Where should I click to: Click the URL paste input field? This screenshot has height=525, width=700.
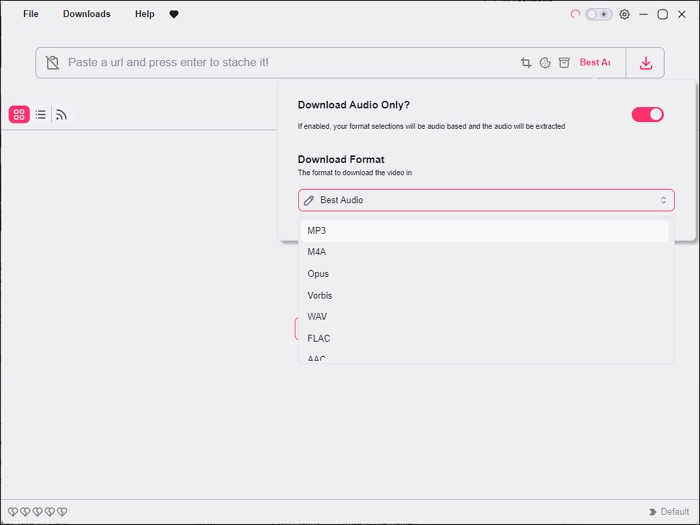click(280, 63)
